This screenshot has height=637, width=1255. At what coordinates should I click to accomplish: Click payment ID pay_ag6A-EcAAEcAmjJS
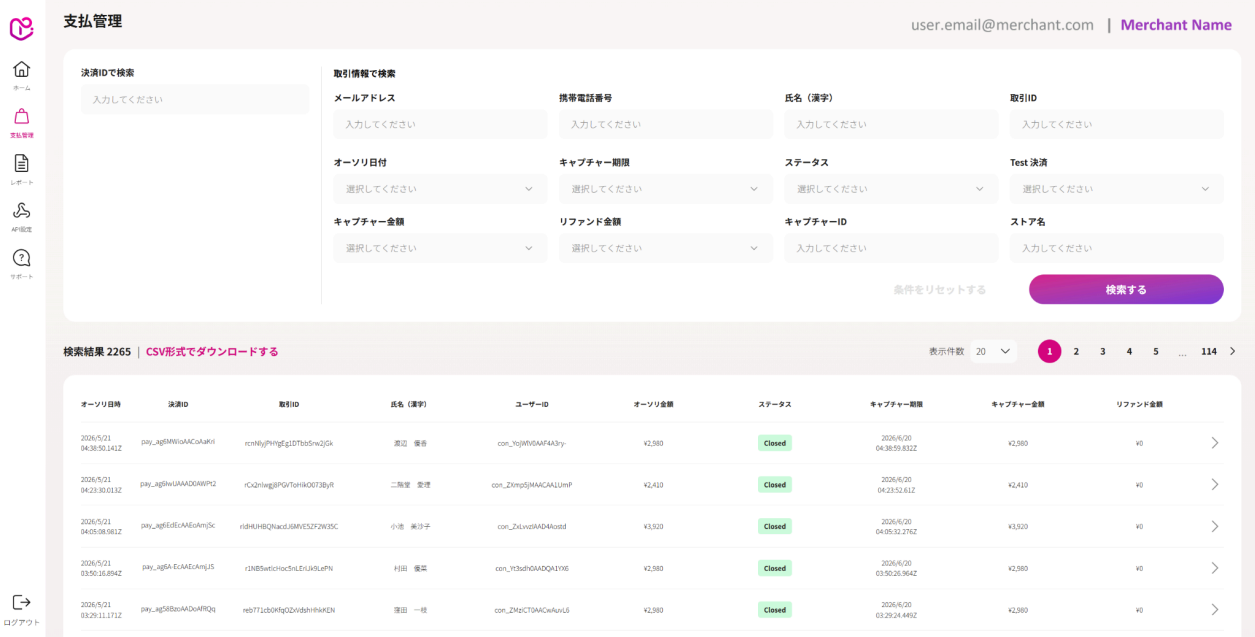point(178,566)
